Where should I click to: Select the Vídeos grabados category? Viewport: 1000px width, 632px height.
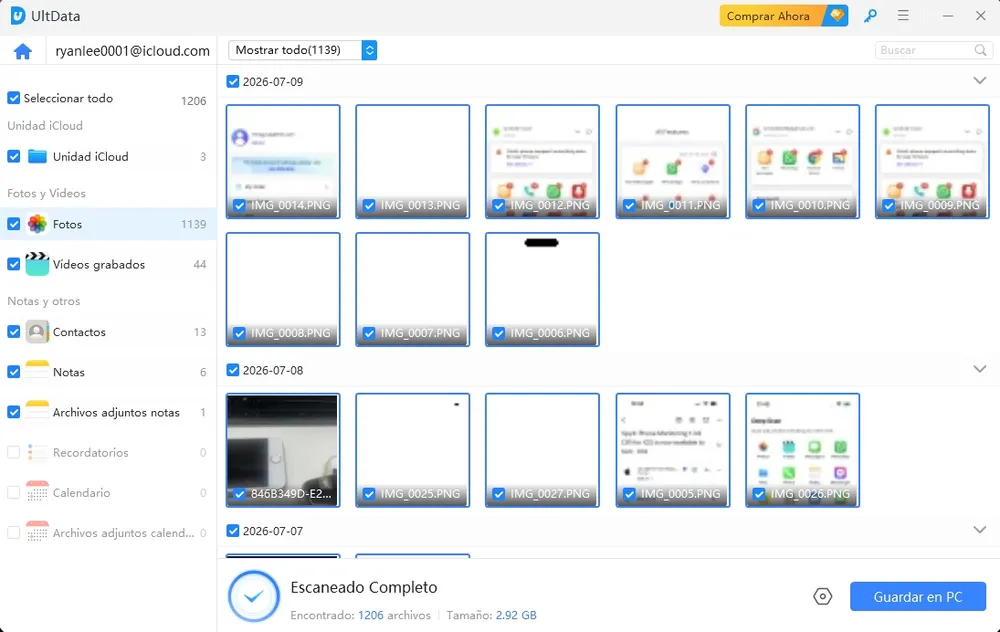108,264
